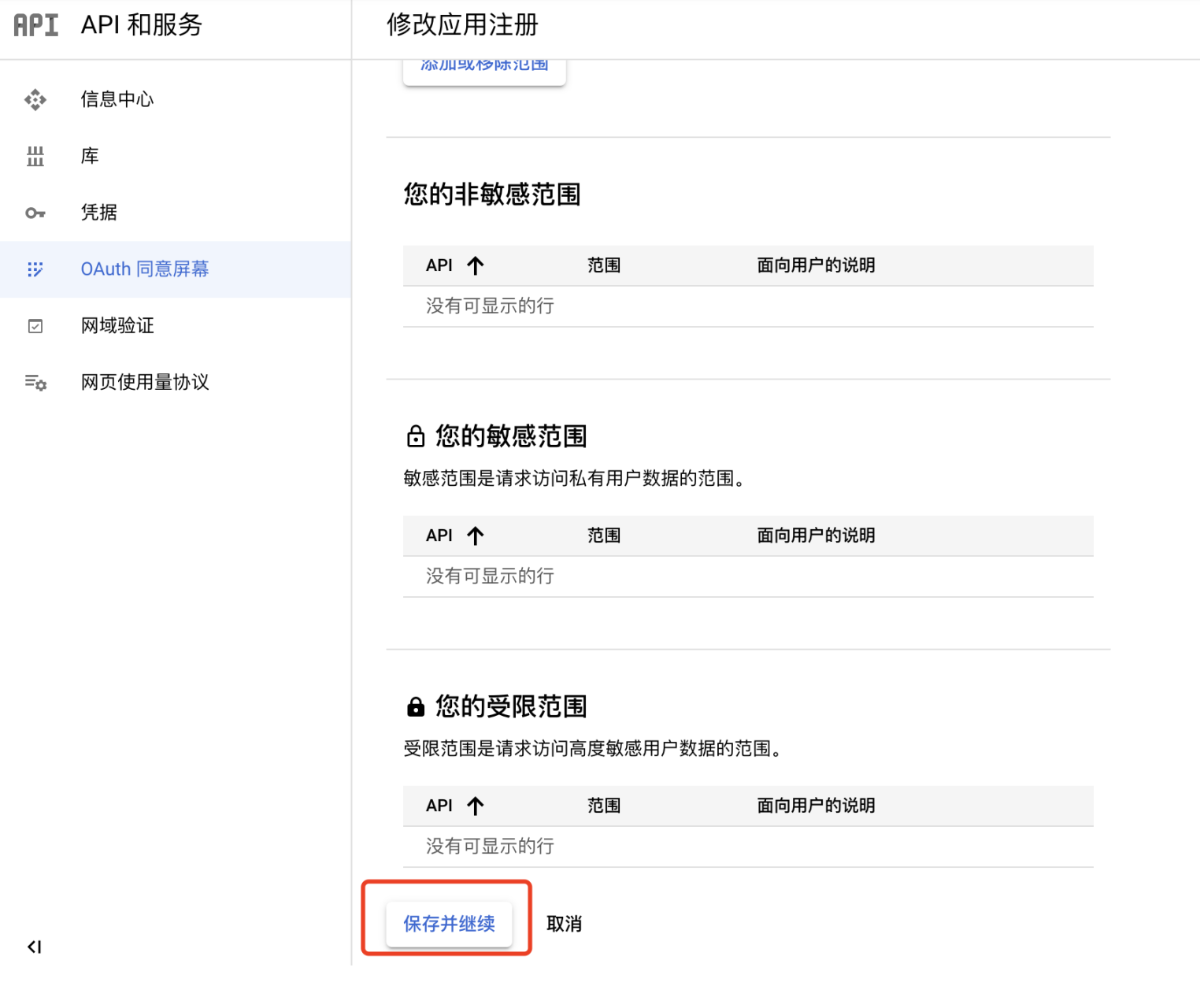
Task: Click the 面向用户的说明 column header
Action: (x=816, y=265)
